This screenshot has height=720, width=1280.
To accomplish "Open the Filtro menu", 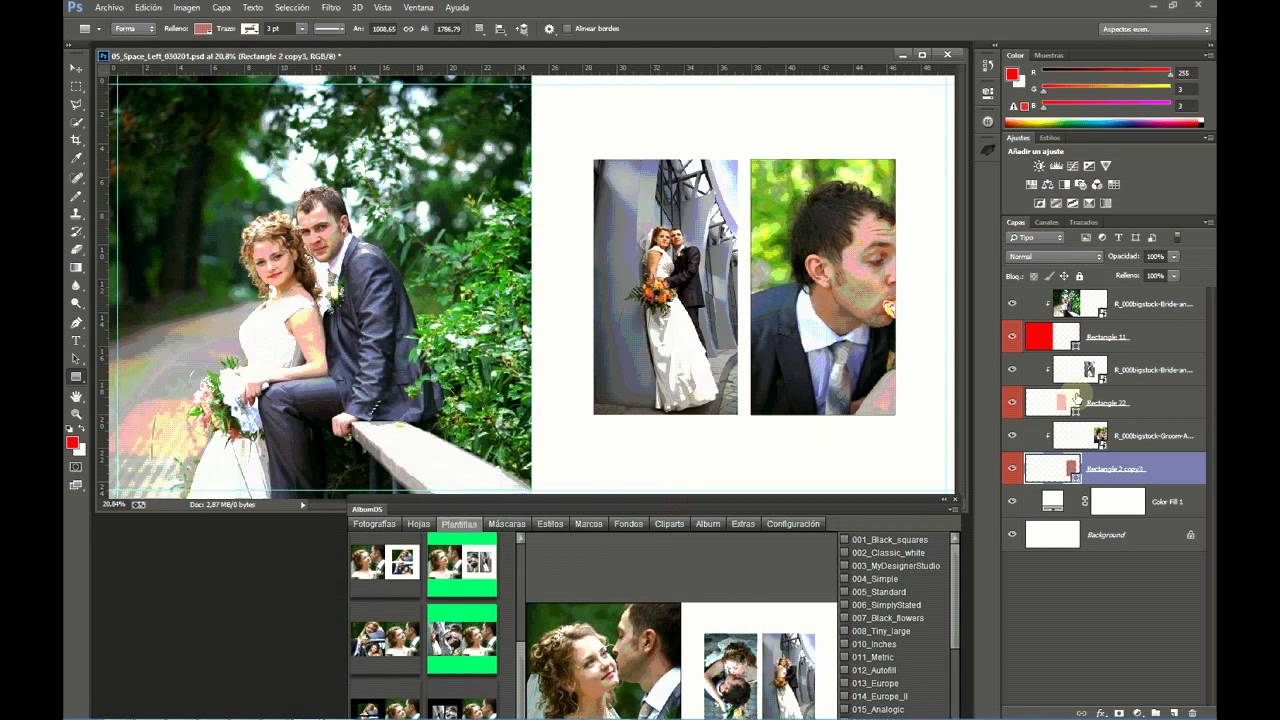I will (331, 7).
